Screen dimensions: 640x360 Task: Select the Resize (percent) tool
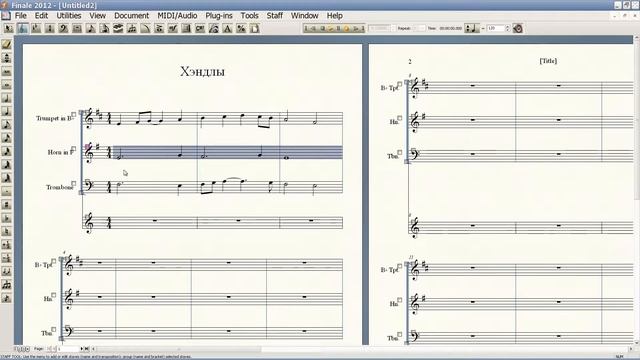(x=241, y=29)
